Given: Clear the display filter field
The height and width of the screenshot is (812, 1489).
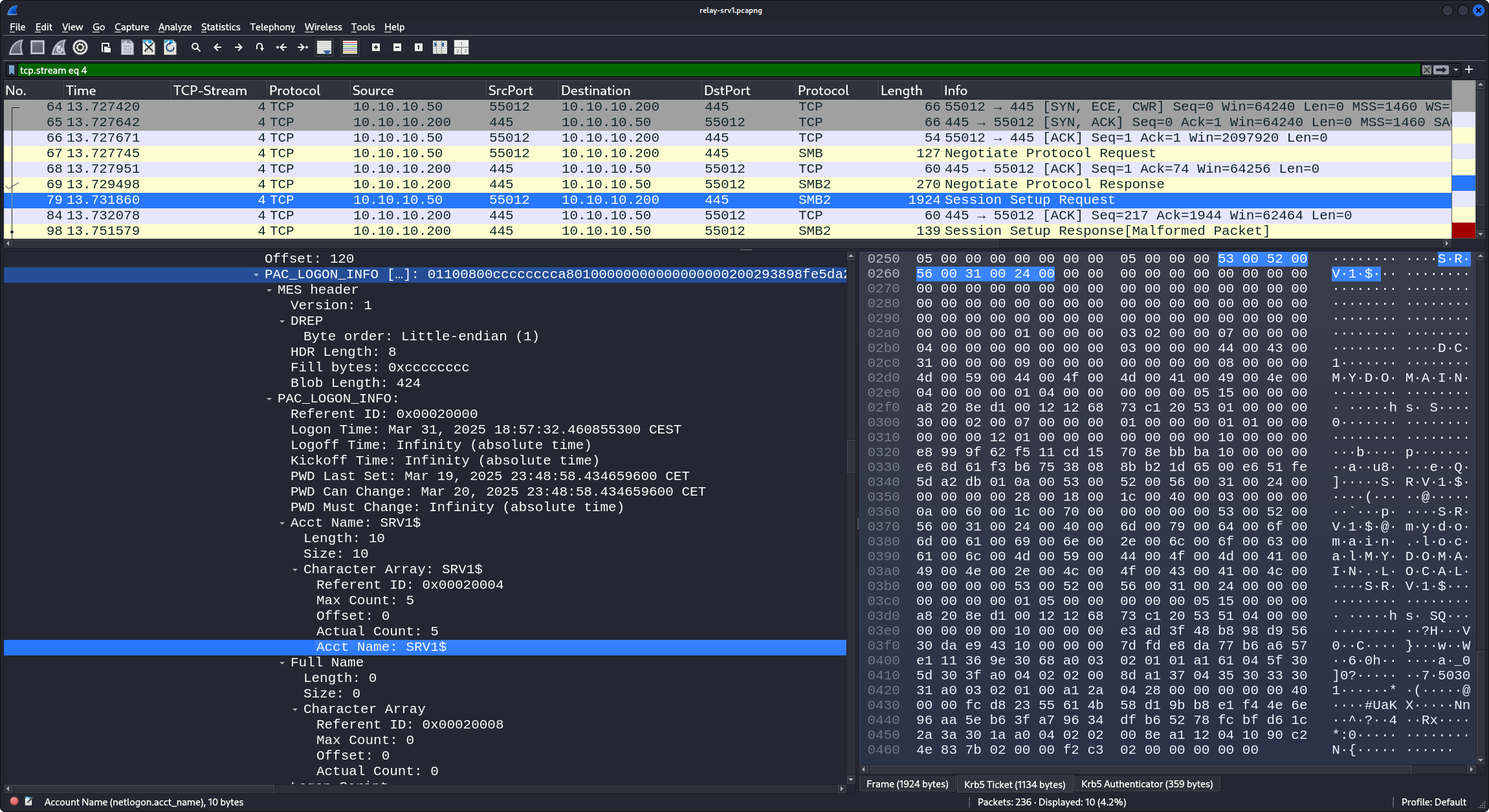Looking at the screenshot, I should [1427, 70].
